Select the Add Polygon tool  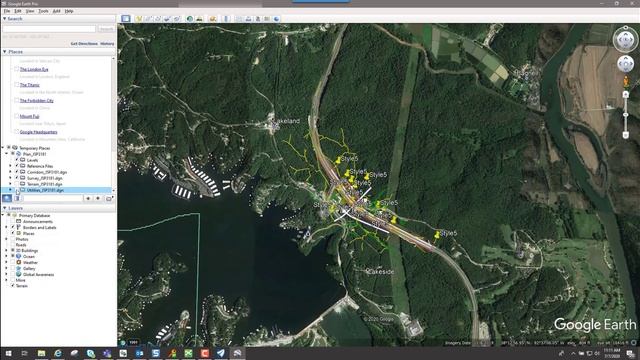(x=149, y=19)
